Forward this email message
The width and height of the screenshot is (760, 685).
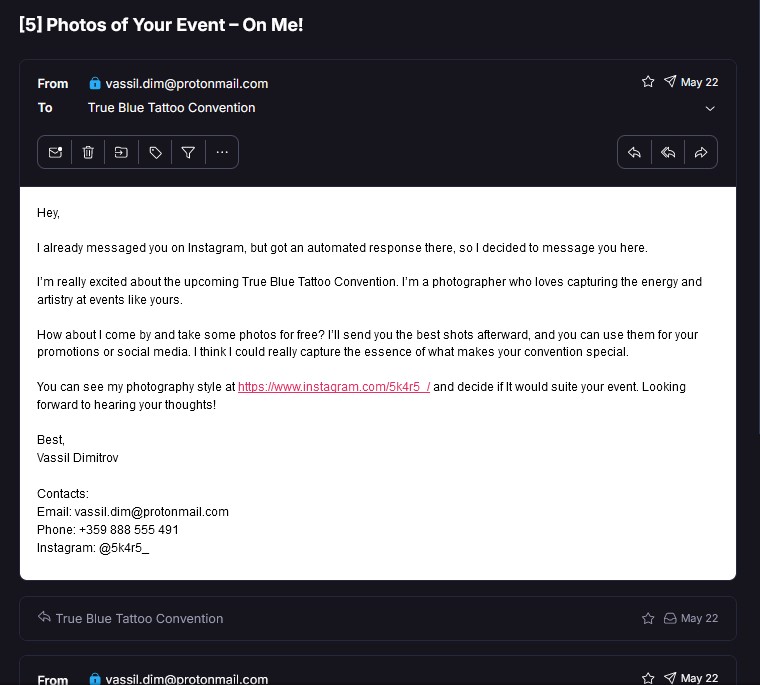click(700, 152)
